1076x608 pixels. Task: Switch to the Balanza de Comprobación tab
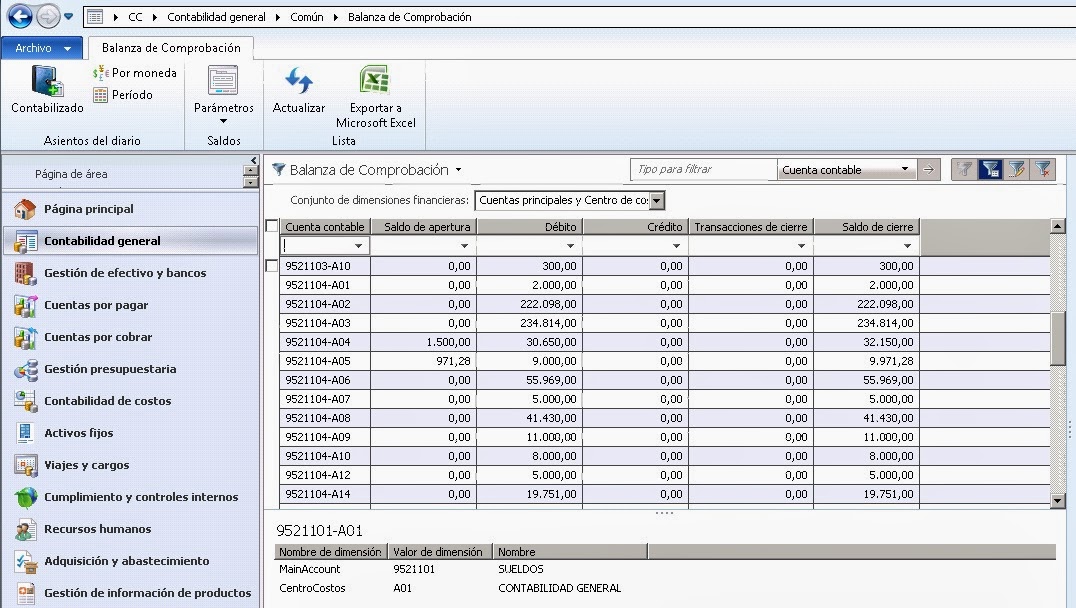pos(169,46)
